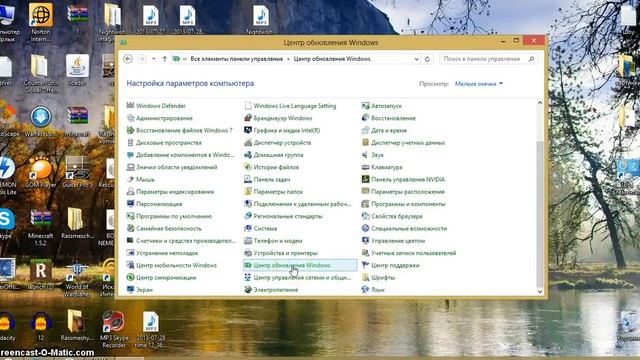Open Центр поддержки link
640x360 pixels.
(395, 265)
